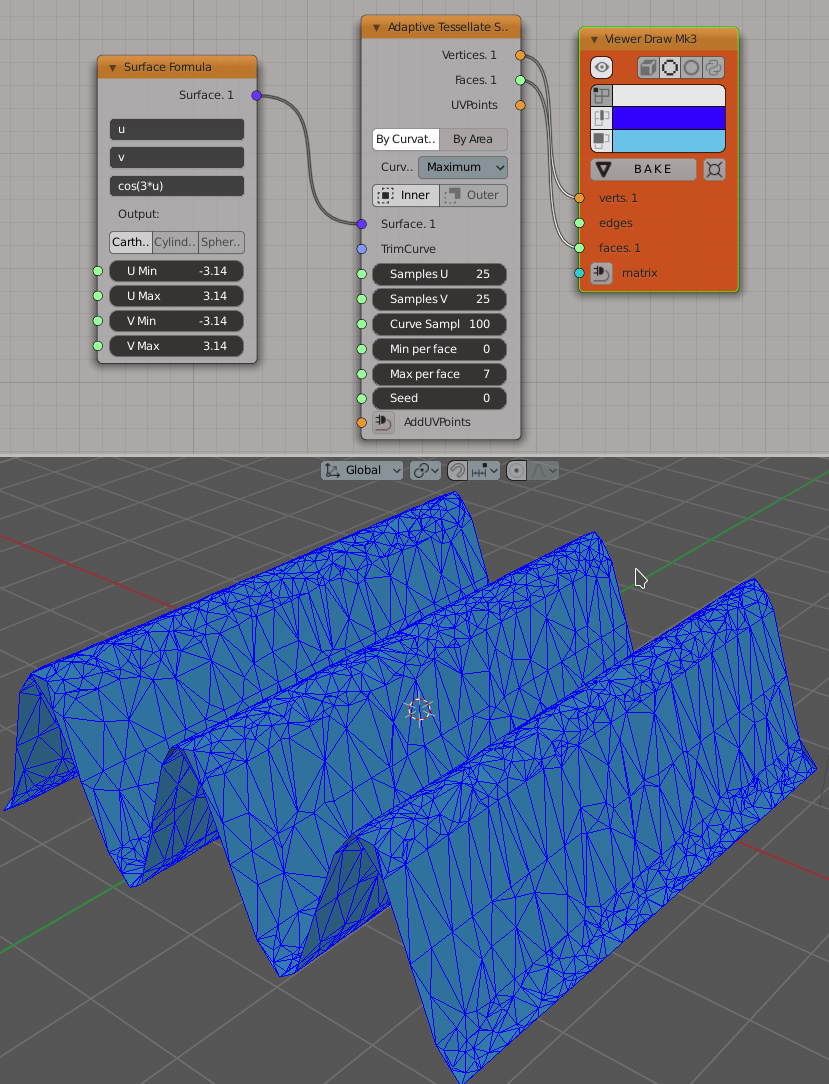Open light blue face color swatch
This screenshot has width=829, height=1084.
click(x=669, y=141)
